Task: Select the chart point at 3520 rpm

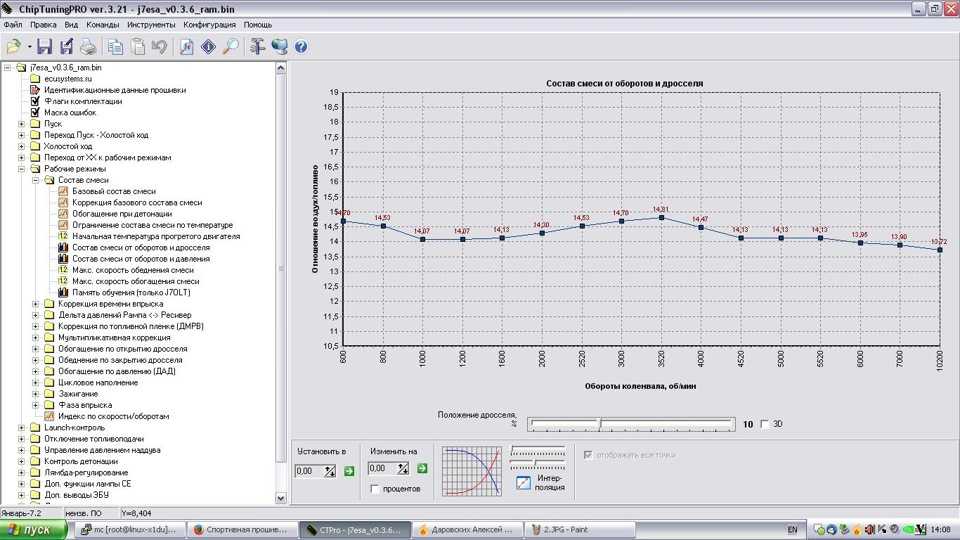Action: pyautogui.click(x=661, y=217)
